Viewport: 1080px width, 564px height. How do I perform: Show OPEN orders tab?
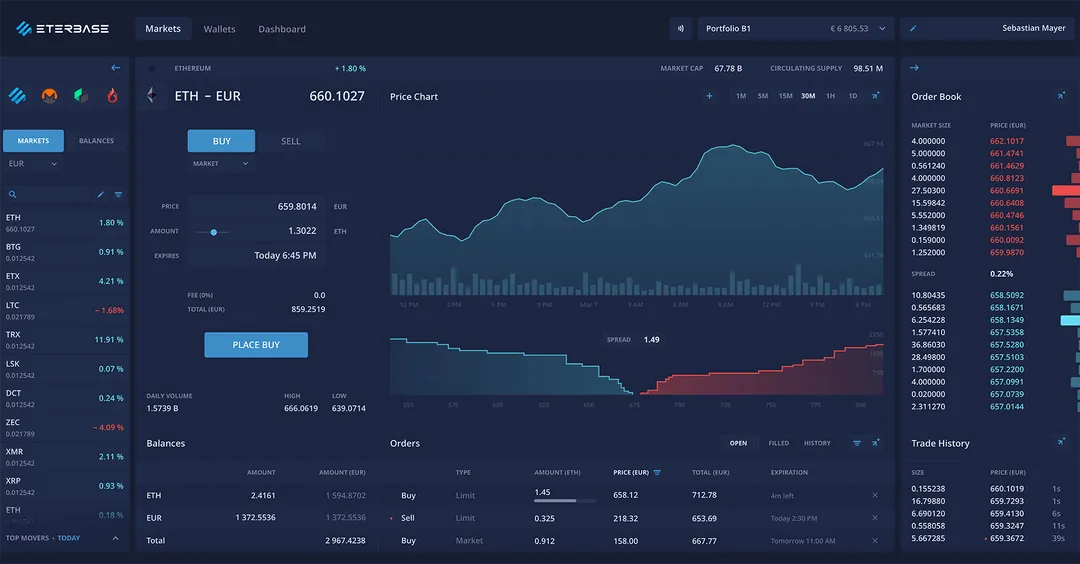tap(738, 443)
